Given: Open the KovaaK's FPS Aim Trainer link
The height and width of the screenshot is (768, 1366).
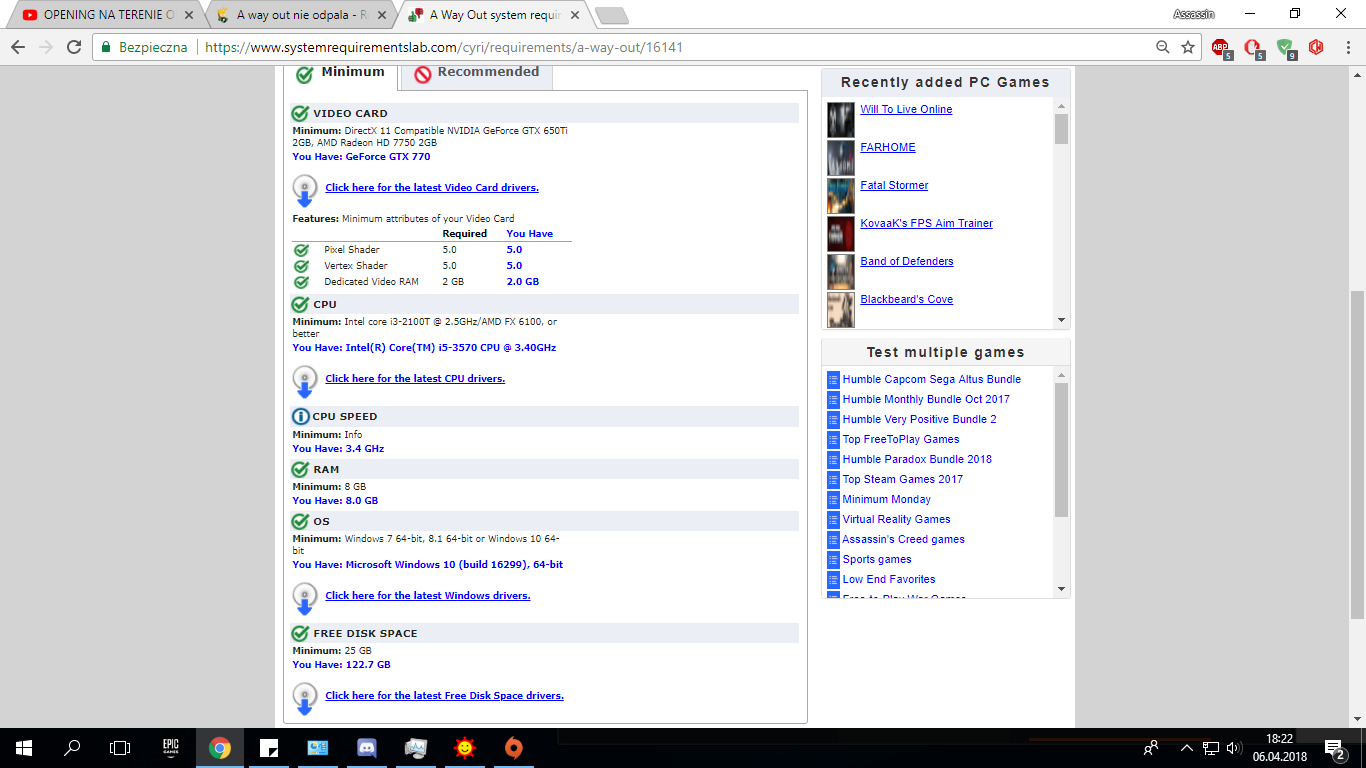Looking at the screenshot, I should point(926,224).
